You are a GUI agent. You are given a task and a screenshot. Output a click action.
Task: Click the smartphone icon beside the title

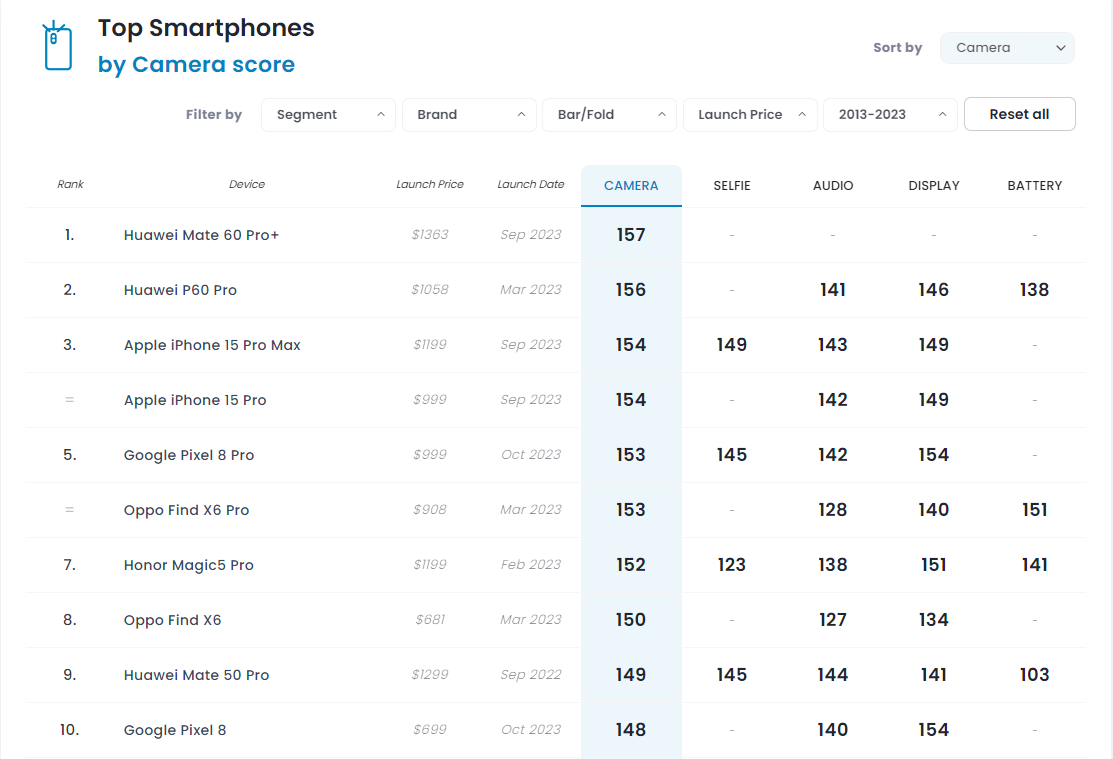(58, 46)
